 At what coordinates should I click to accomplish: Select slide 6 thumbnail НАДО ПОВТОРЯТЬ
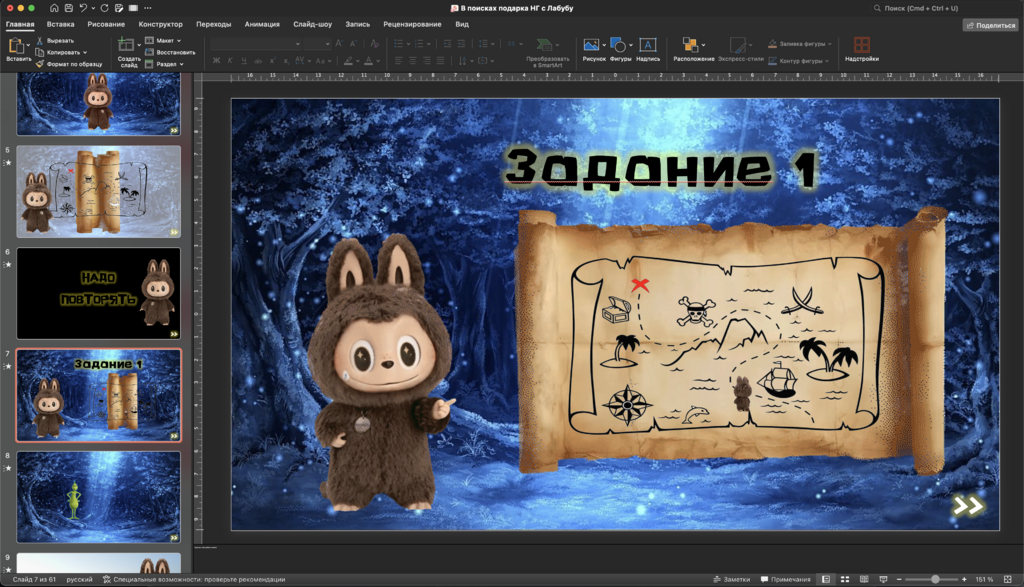coord(99,293)
